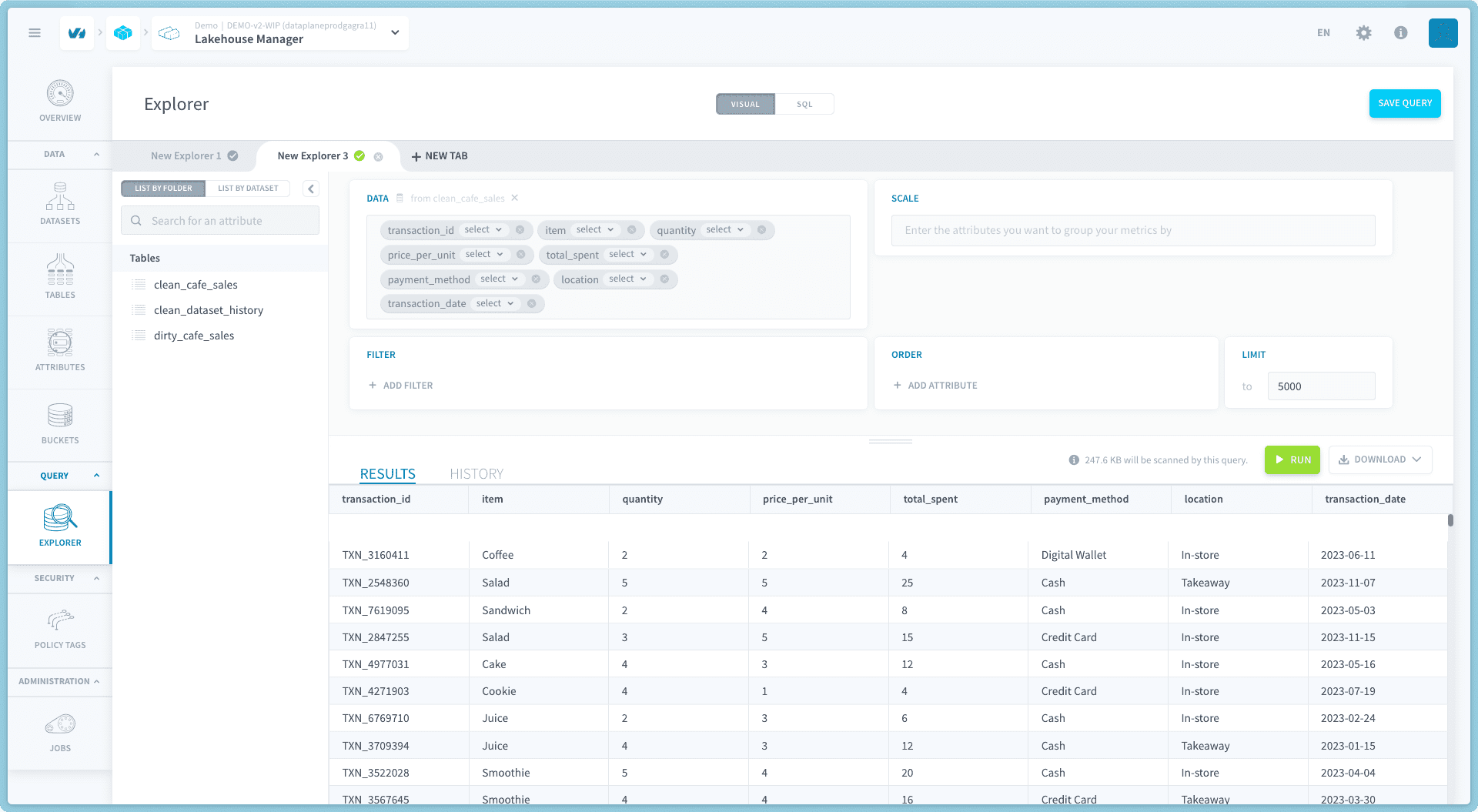This screenshot has width=1478, height=812.
Task: Remove payment_method attribute chip
Action: pos(536,279)
